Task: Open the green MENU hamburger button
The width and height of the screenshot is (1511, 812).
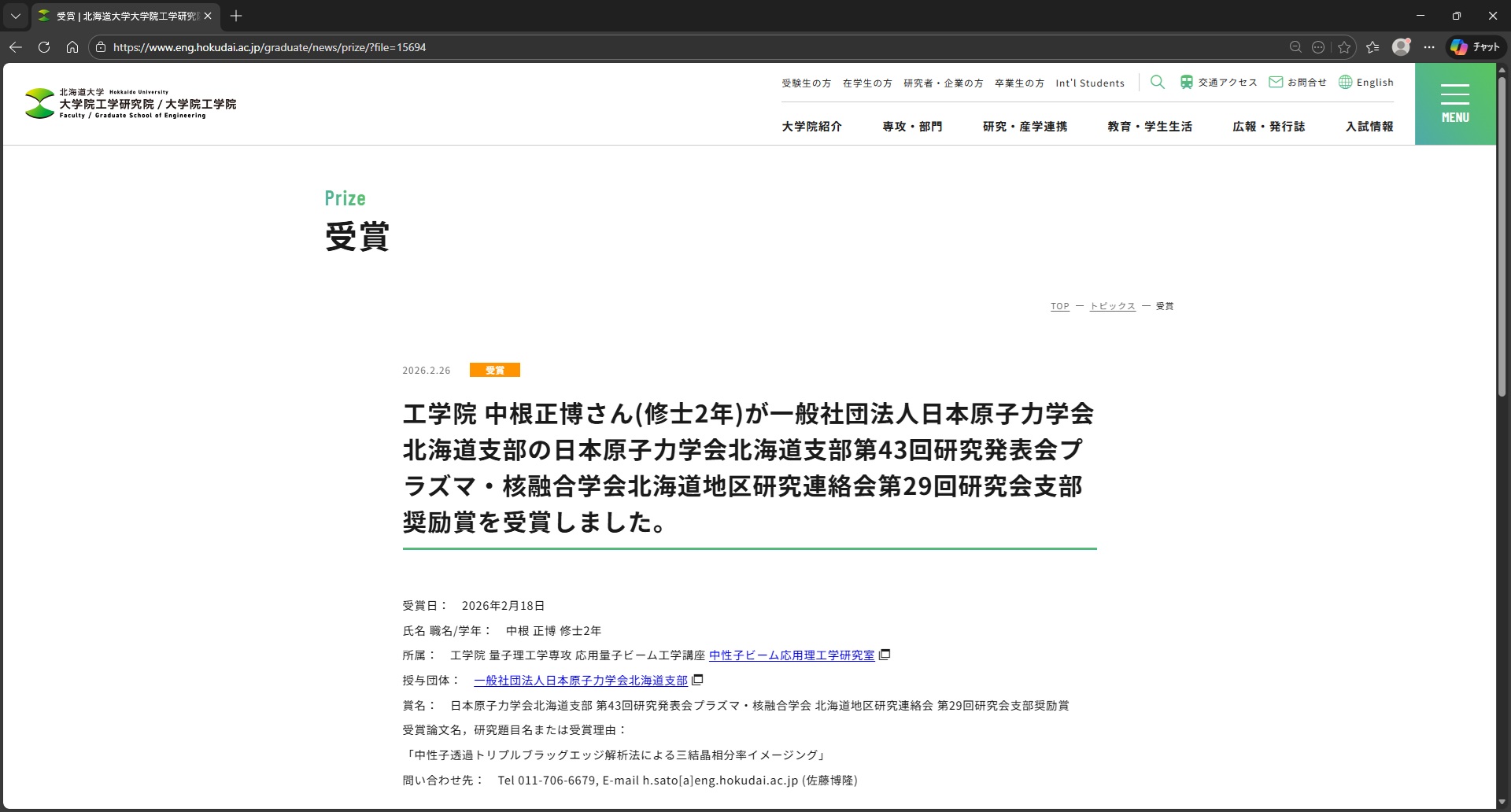Action: pyautogui.click(x=1454, y=104)
